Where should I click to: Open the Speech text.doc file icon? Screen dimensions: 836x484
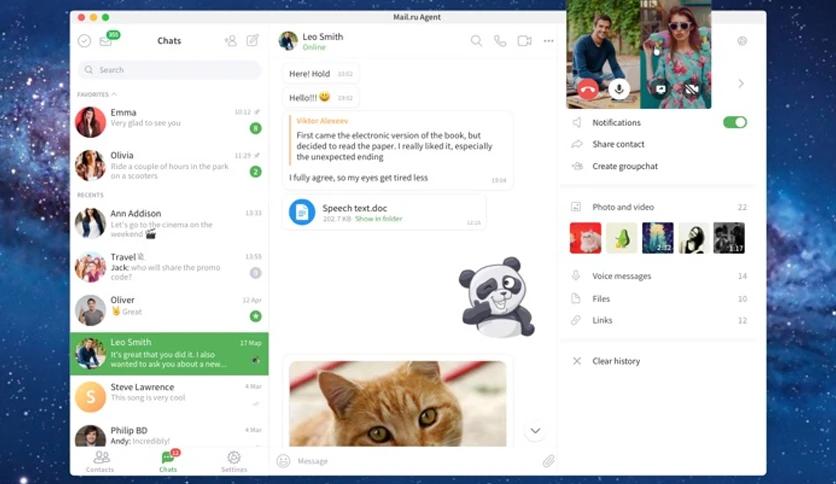(302, 212)
